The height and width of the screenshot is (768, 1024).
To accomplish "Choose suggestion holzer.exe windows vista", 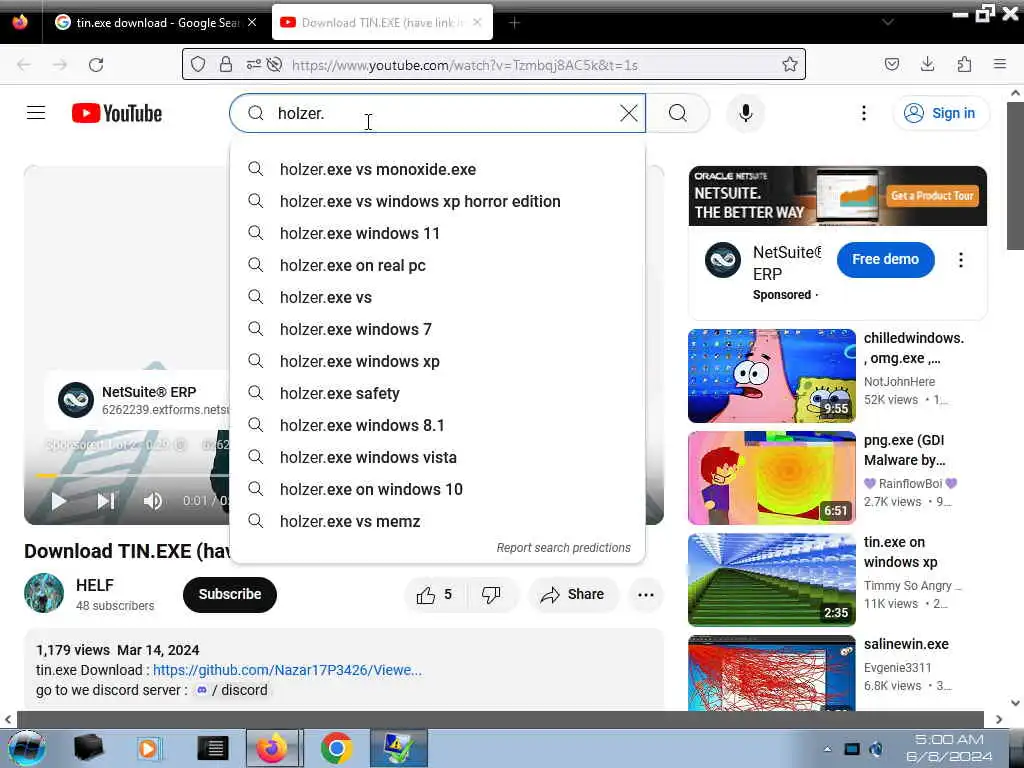I will 438,457.
